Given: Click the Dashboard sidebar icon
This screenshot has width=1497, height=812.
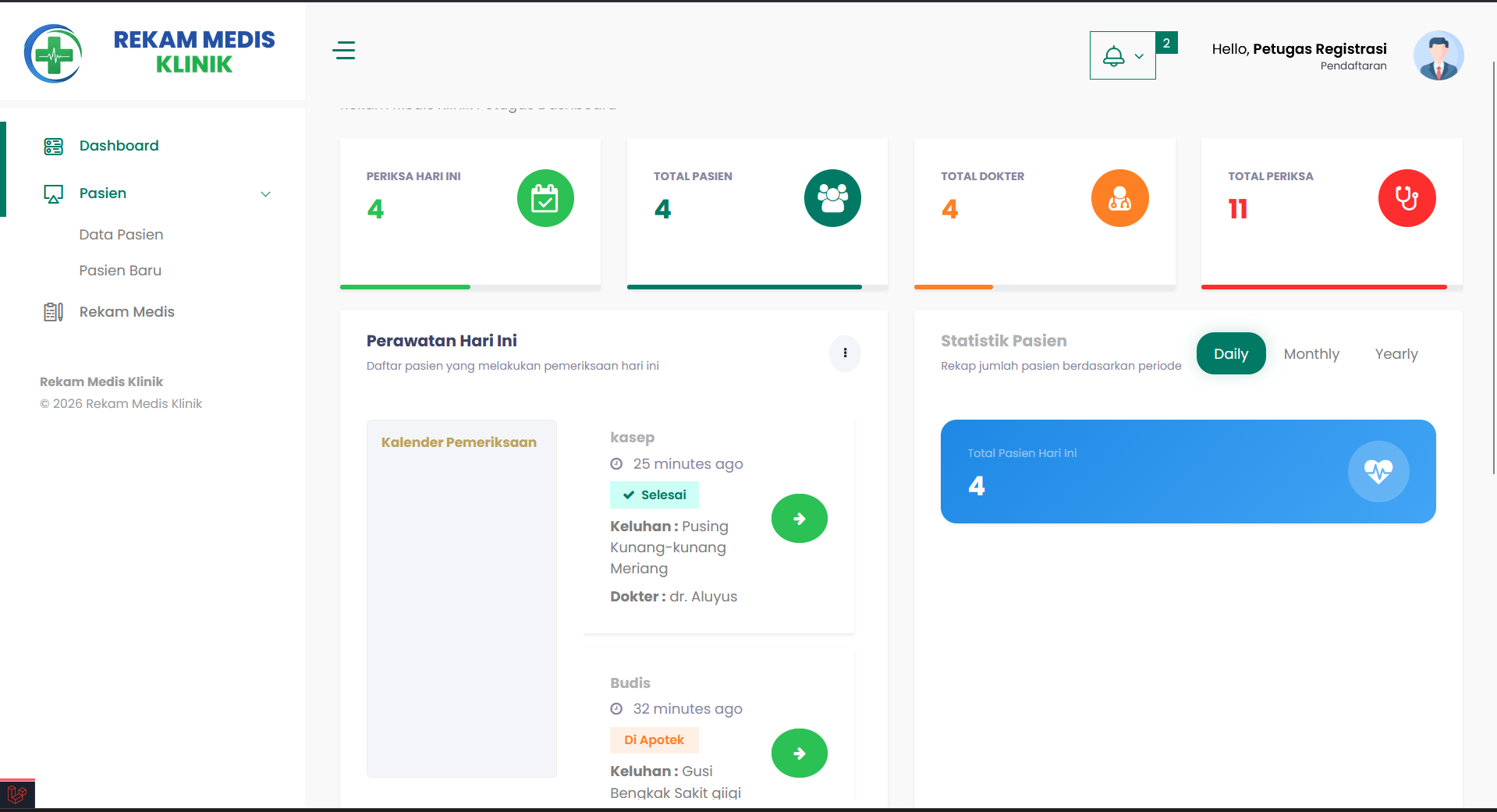Looking at the screenshot, I should point(53,147).
